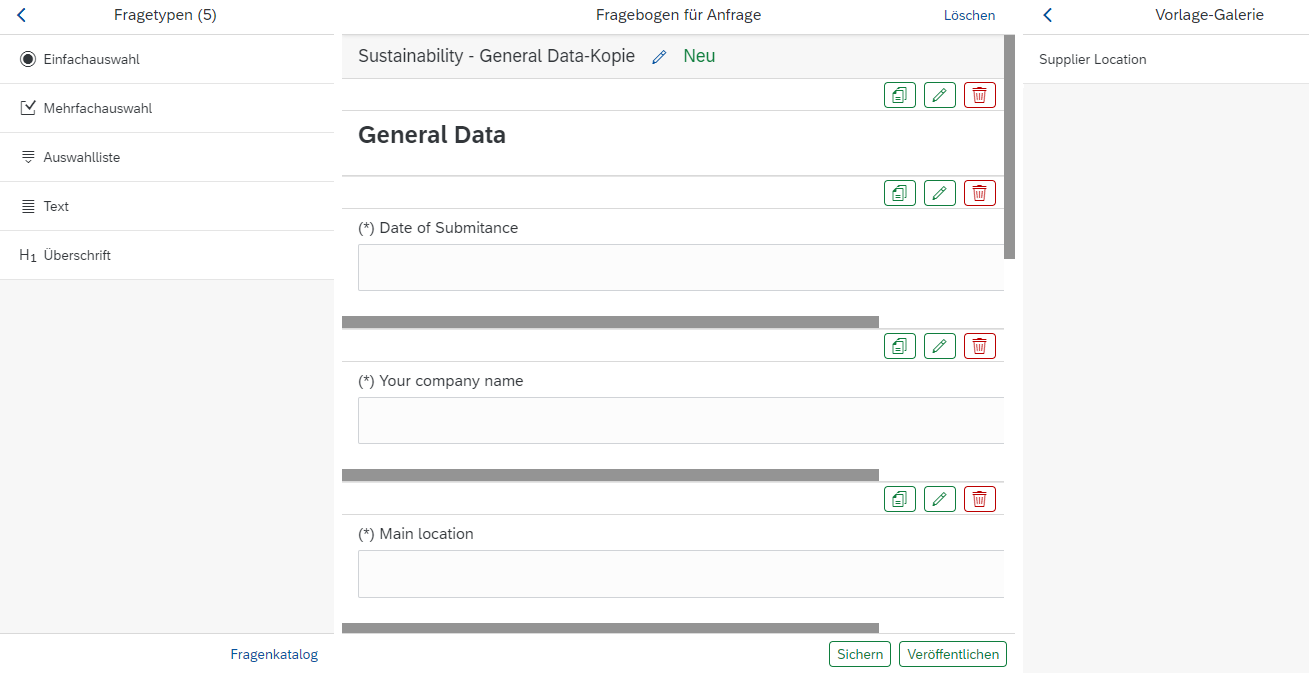The image size is (1309, 673).
Task: Edit the questionnaire title with pencil icon
Action: 659,57
